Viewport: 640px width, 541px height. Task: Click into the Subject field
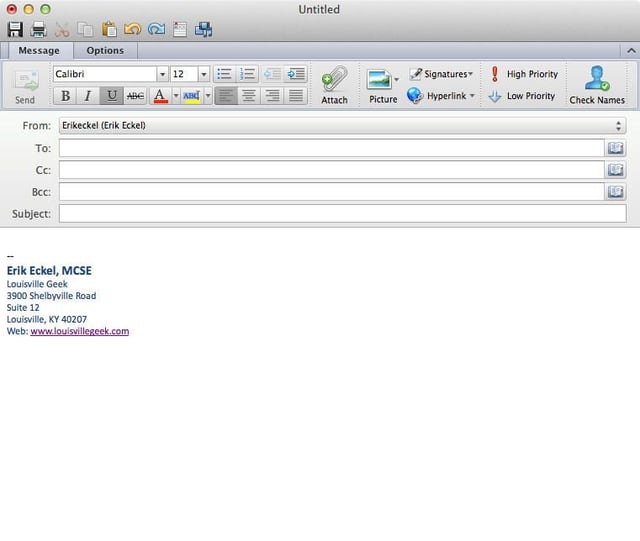[x=342, y=214]
